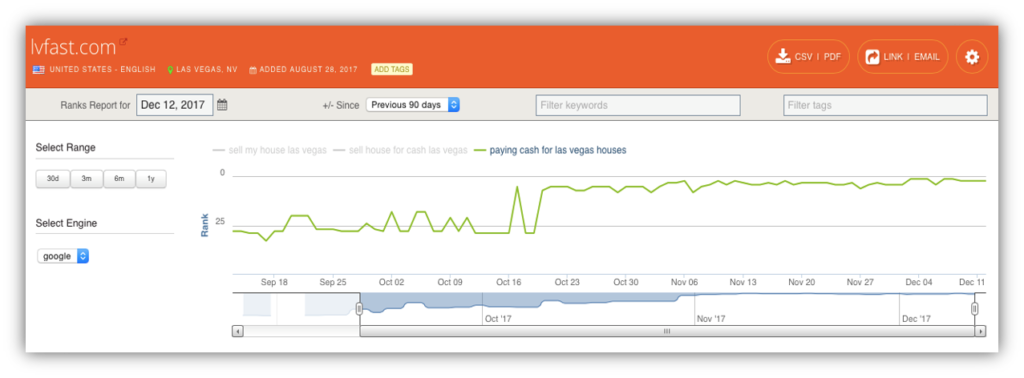This screenshot has height=378, width=1024.
Task: Click the ADD TAGS button
Action: click(x=392, y=70)
